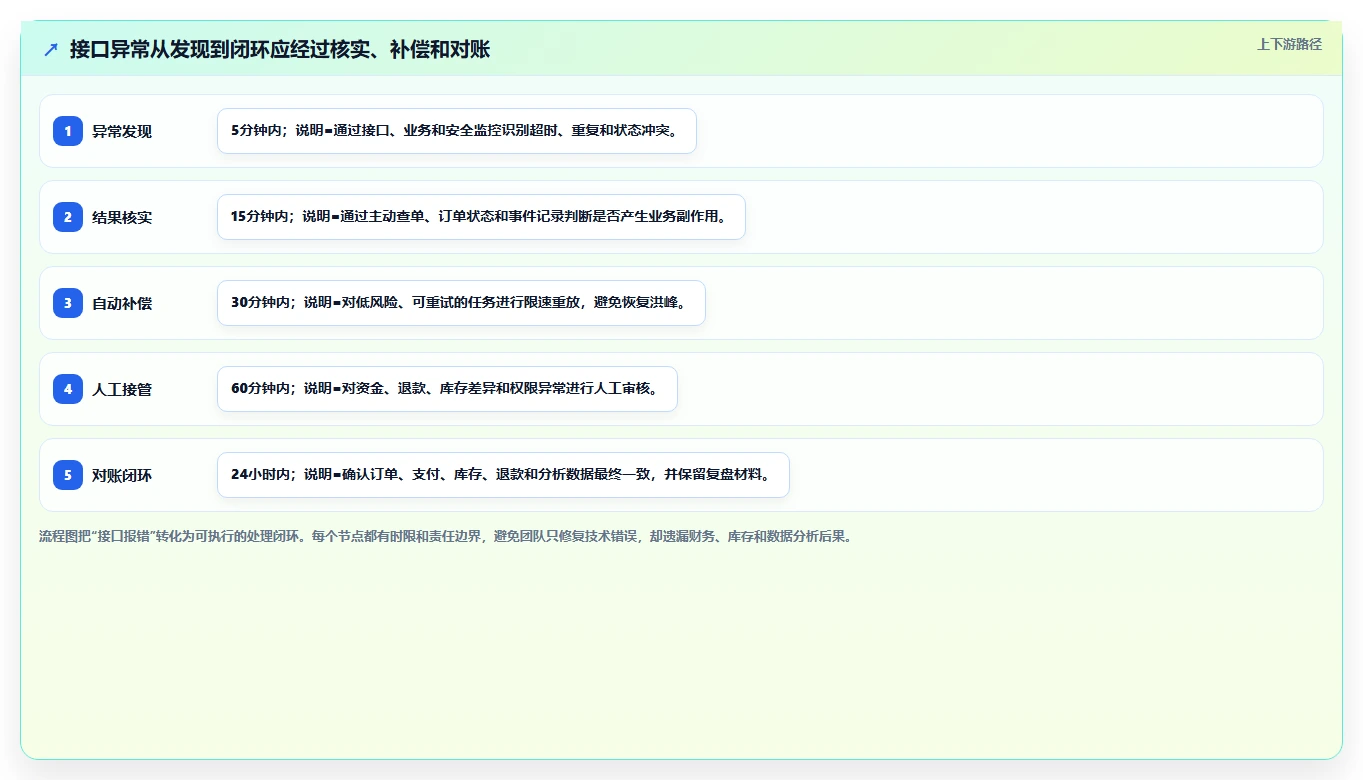Select the step 3 number badge
Viewport: 1363px width, 780px height.
pos(68,303)
